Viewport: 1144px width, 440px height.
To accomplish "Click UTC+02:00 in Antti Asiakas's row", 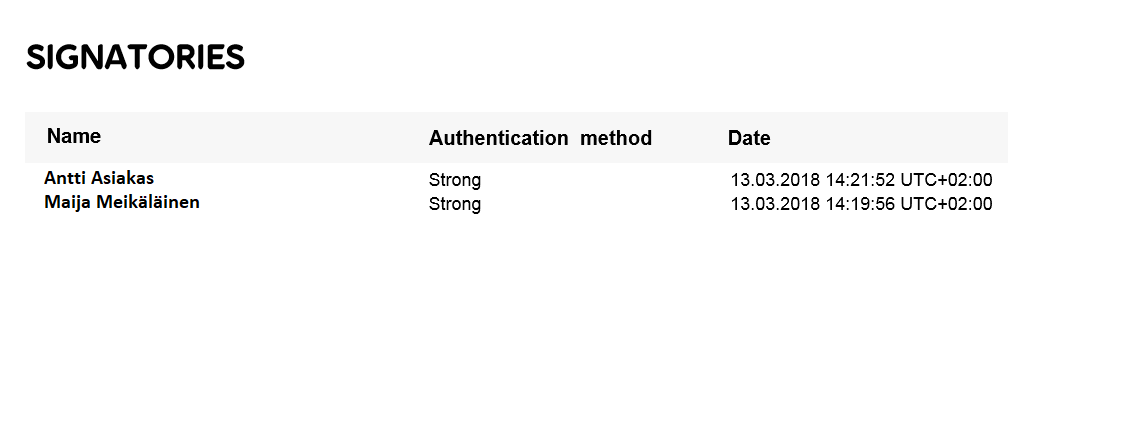I will 946,180.
